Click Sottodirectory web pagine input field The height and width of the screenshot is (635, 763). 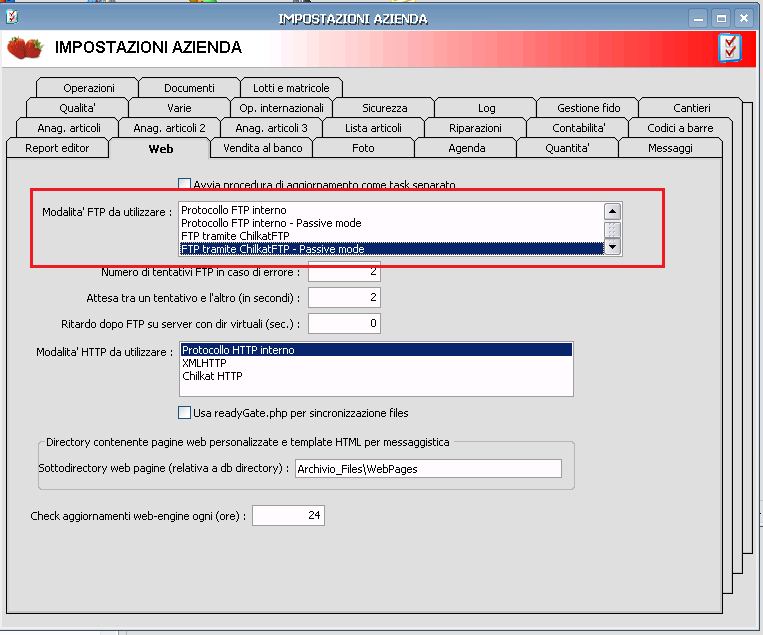coord(428,469)
